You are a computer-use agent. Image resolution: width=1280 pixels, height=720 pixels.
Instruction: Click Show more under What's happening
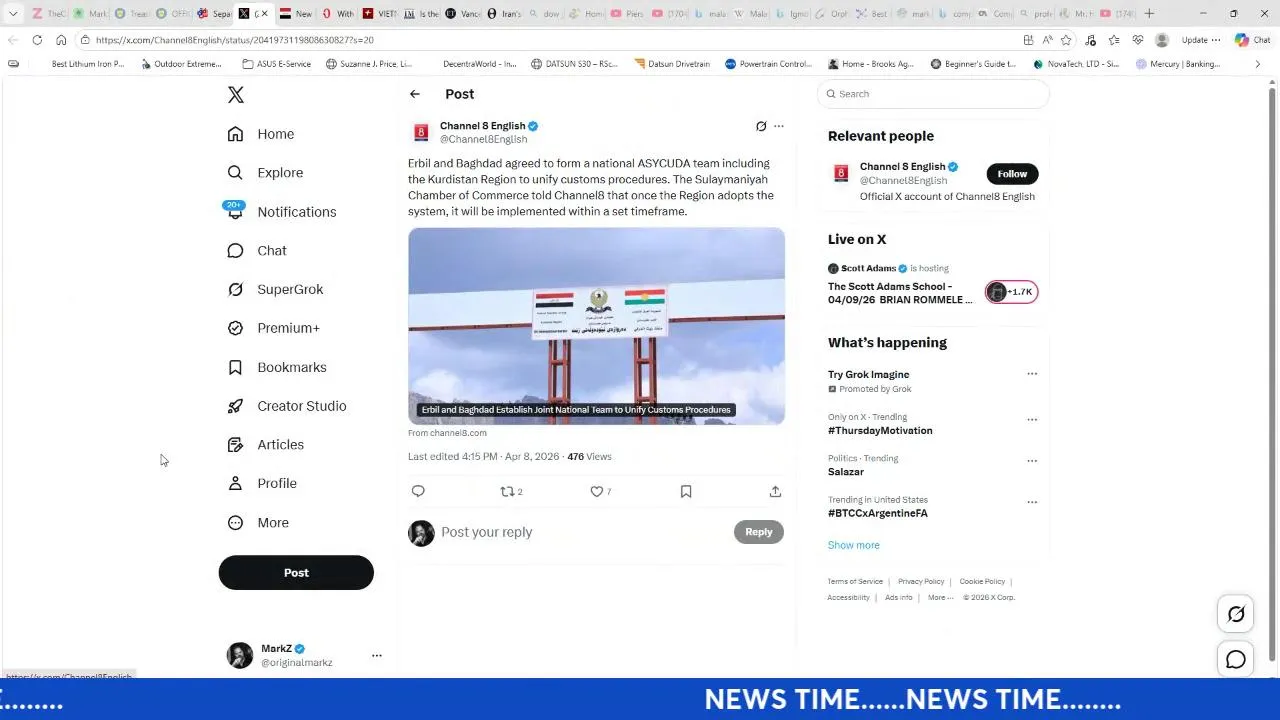point(853,545)
